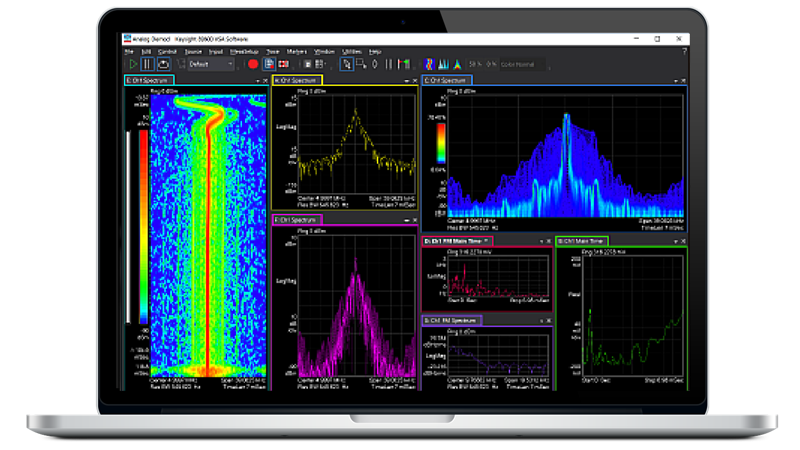The width and height of the screenshot is (800, 450).
Task: Toggle the band power marker bars icon
Action: tap(389, 64)
